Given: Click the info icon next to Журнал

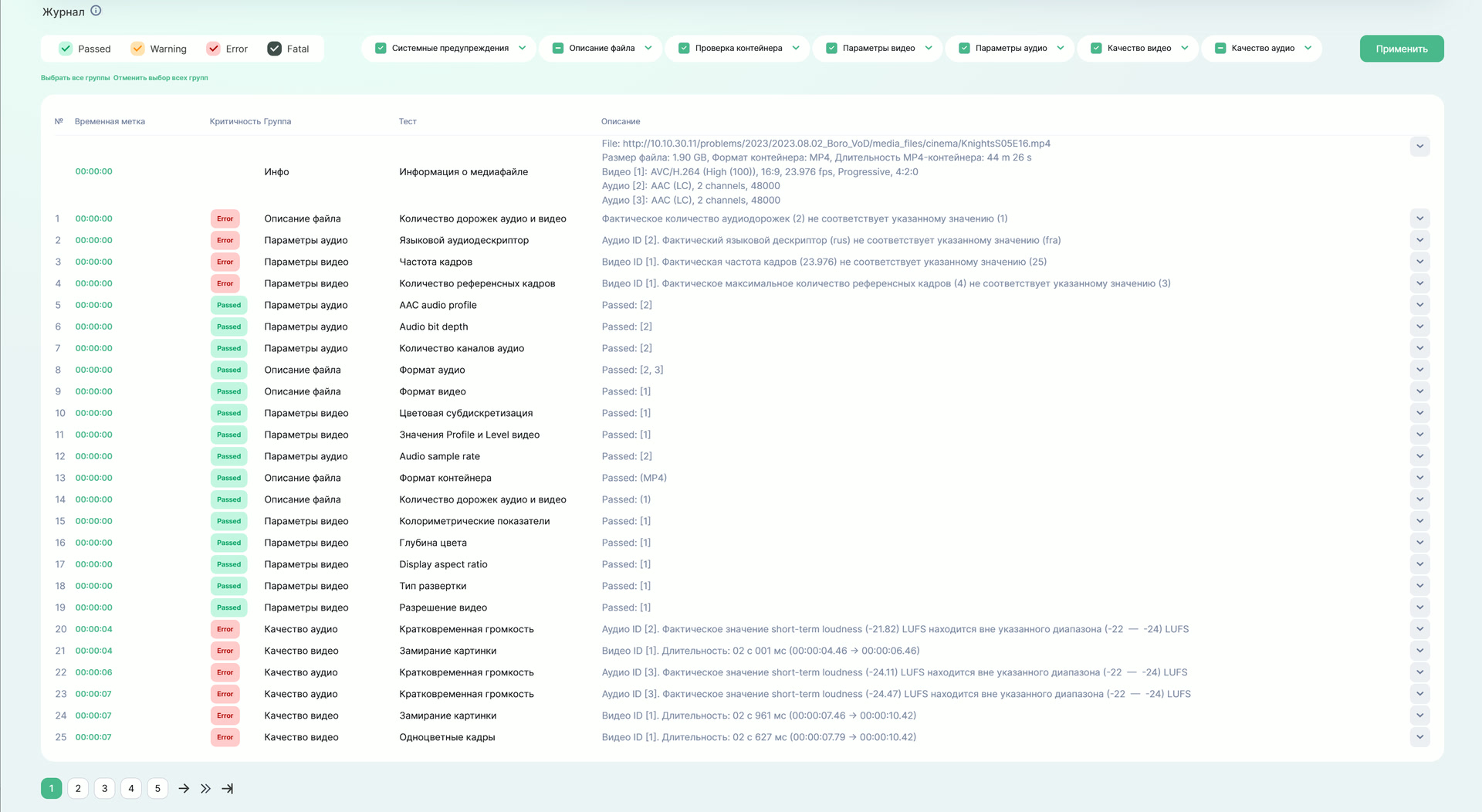Looking at the screenshot, I should point(96,11).
